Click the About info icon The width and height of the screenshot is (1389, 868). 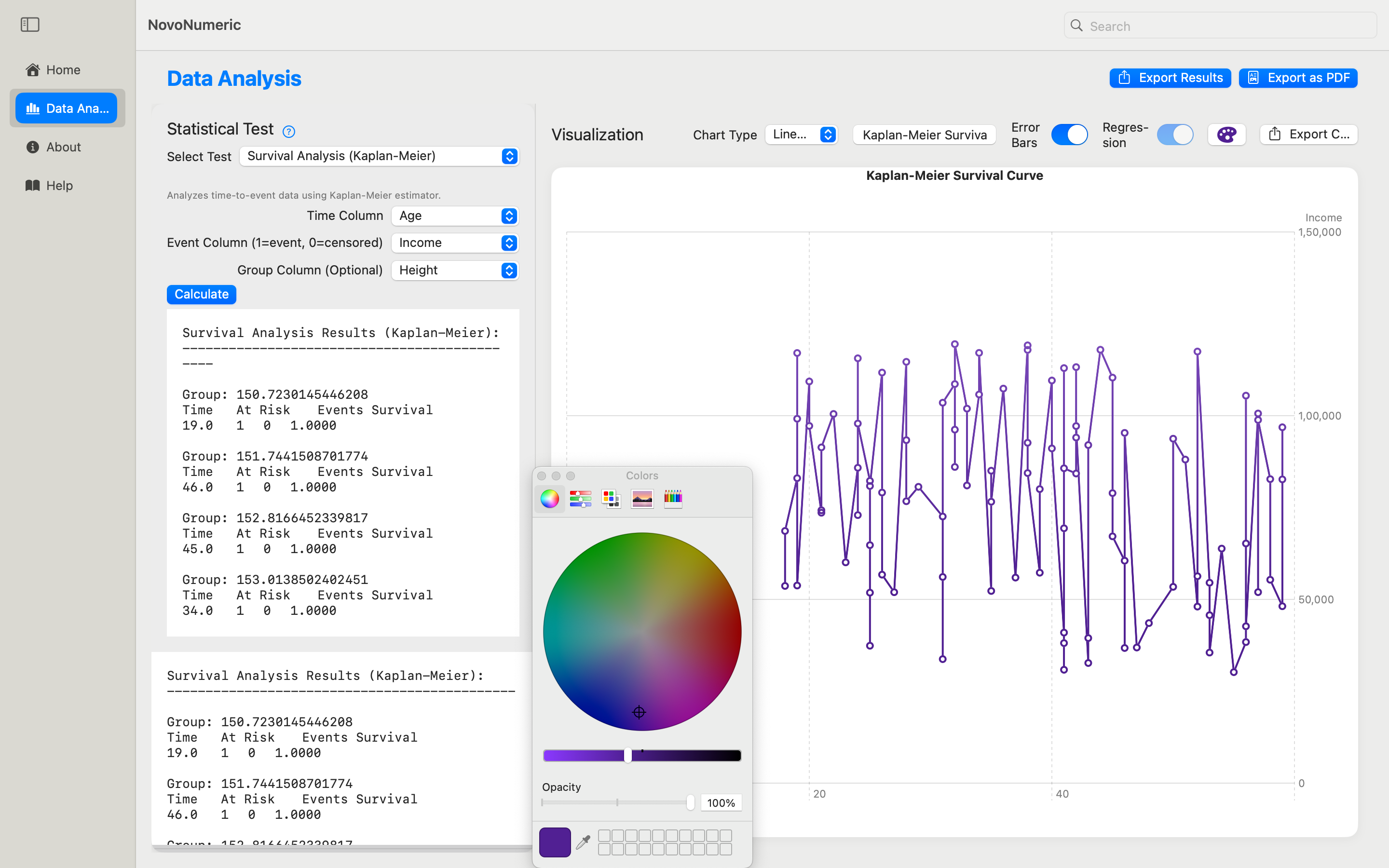point(33,147)
